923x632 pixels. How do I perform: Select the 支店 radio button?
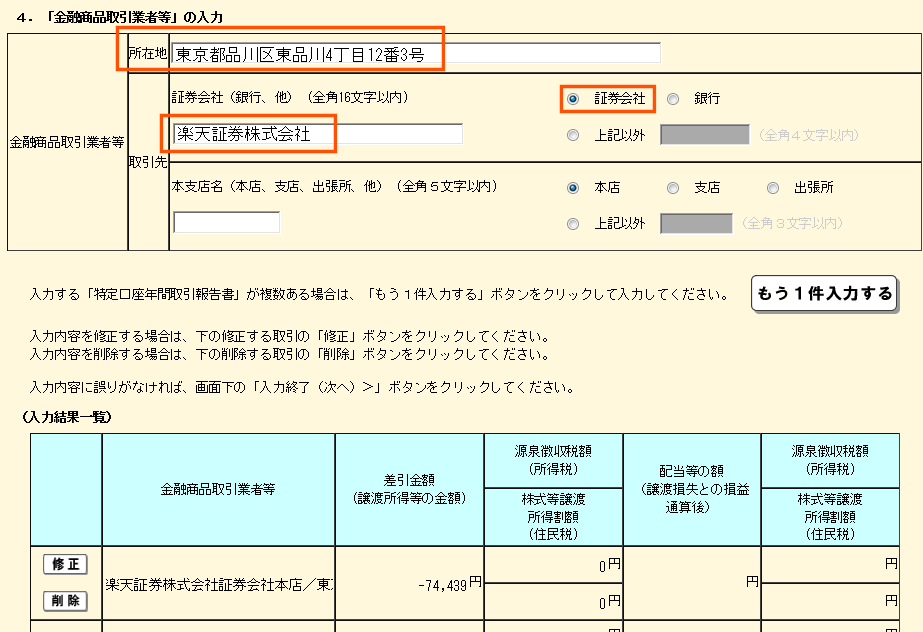(673, 188)
